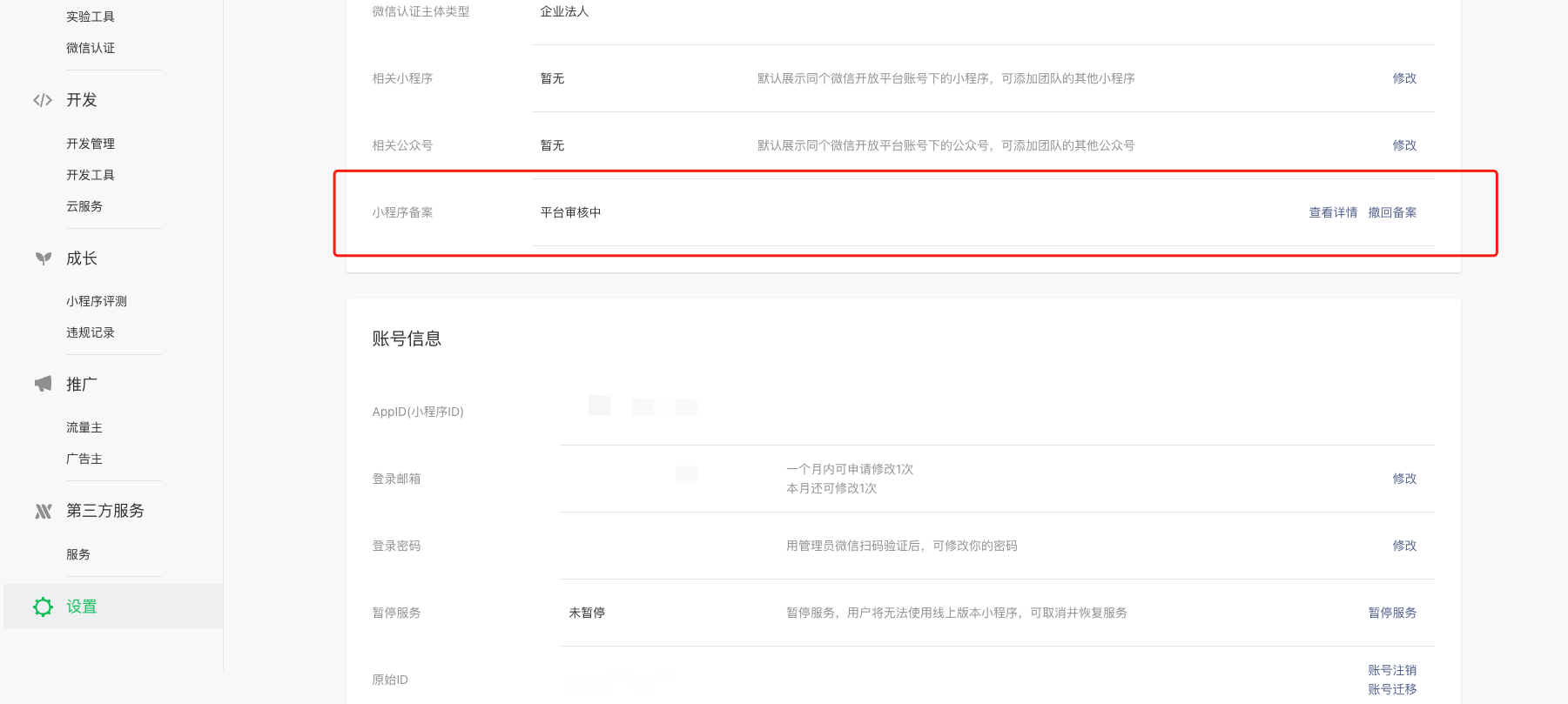Screen dimensions: 1568x704
Task: Click the 相关小程序 label
Action: tap(402, 78)
